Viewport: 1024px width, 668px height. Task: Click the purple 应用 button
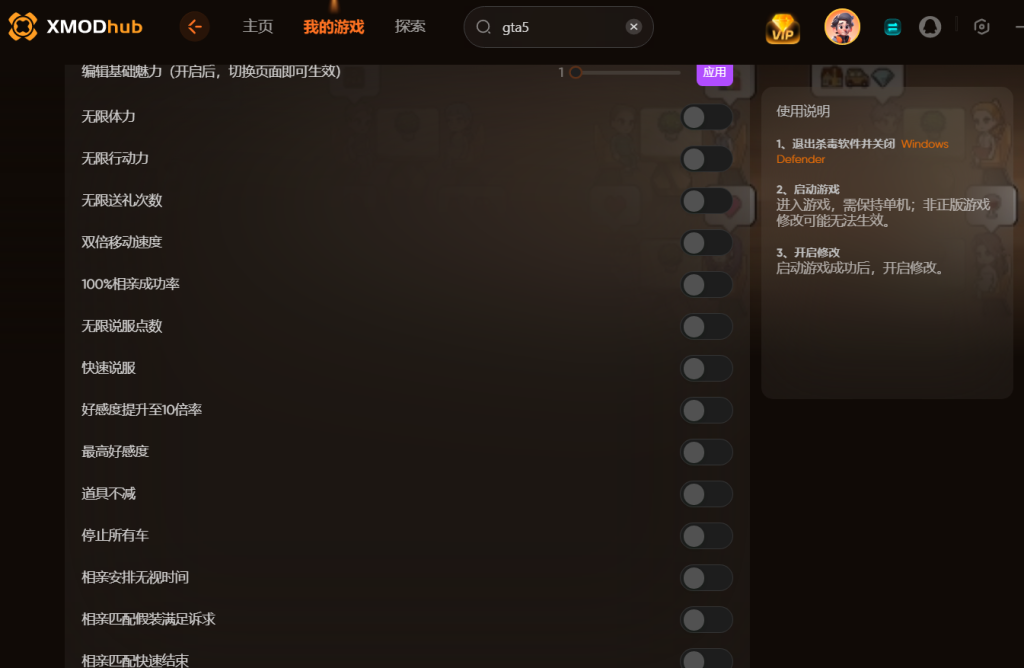click(714, 72)
